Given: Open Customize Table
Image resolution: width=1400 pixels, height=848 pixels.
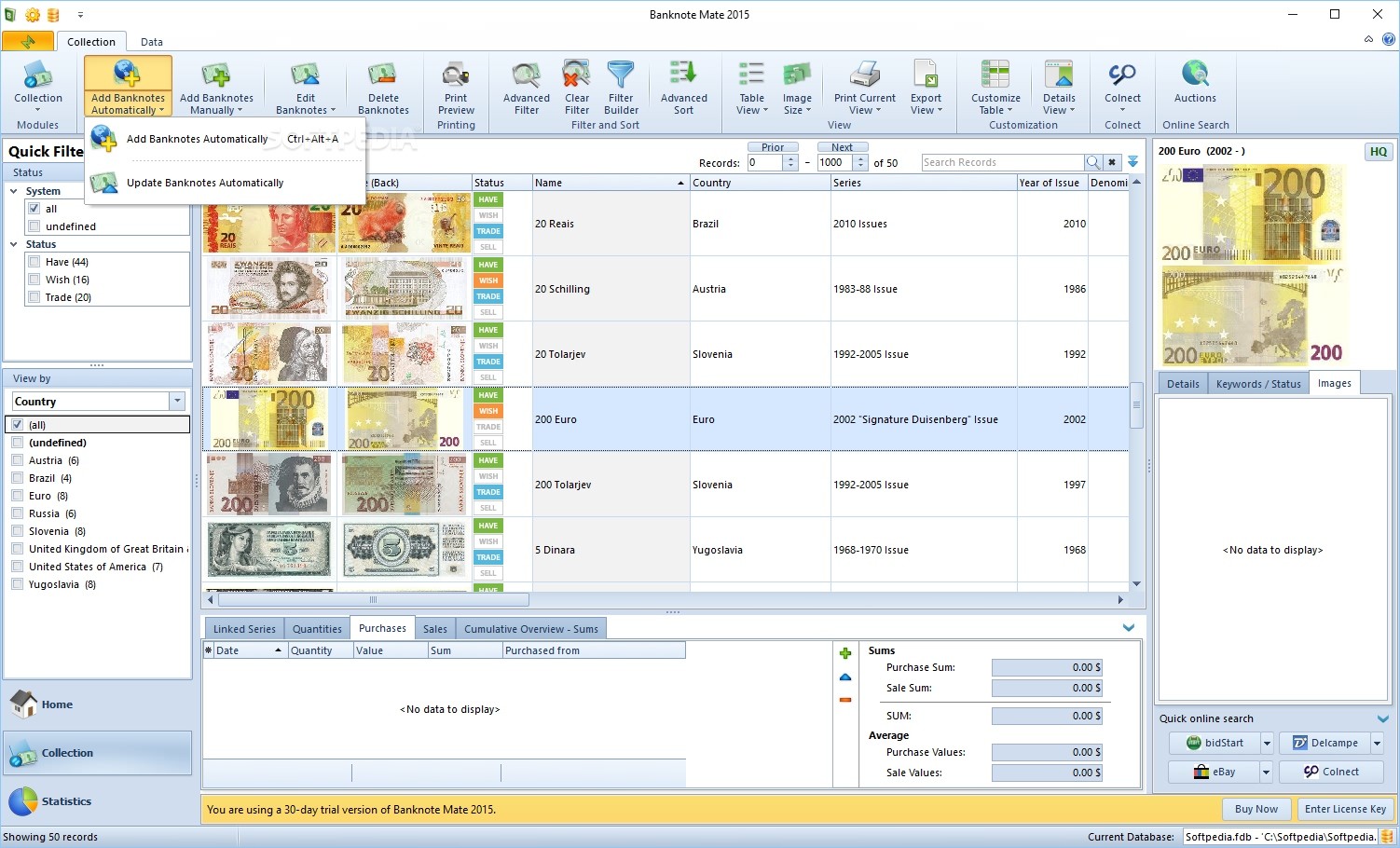Looking at the screenshot, I should pos(995,88).
